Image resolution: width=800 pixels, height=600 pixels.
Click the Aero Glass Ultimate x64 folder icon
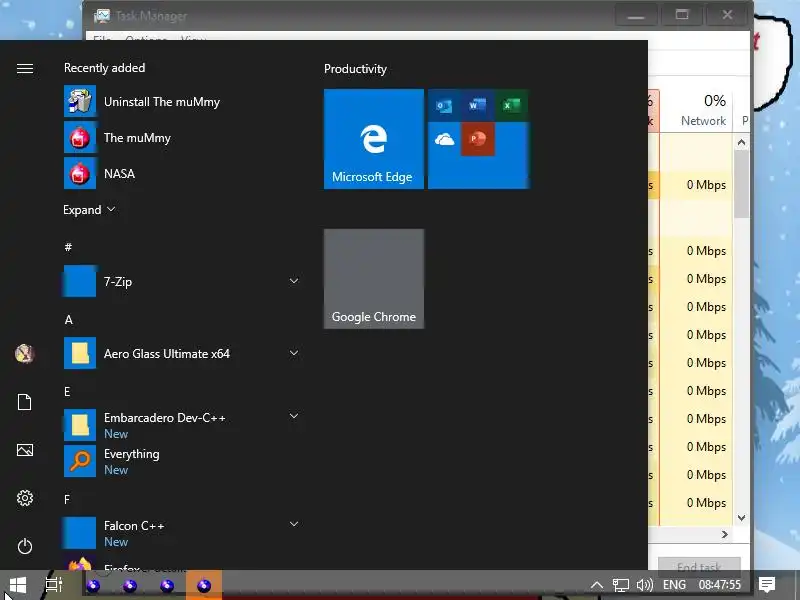[x=80, y=353]
